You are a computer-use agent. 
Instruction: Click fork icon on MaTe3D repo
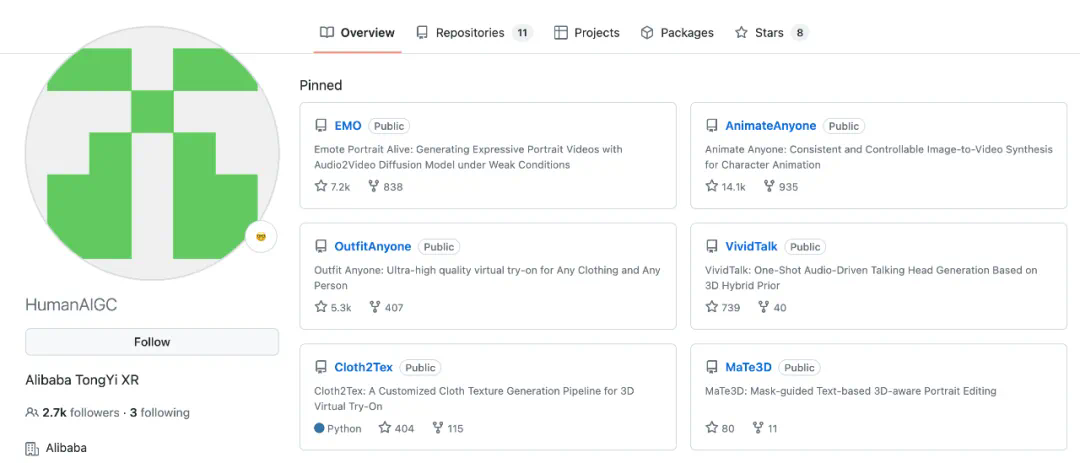[x=758, y=428]
